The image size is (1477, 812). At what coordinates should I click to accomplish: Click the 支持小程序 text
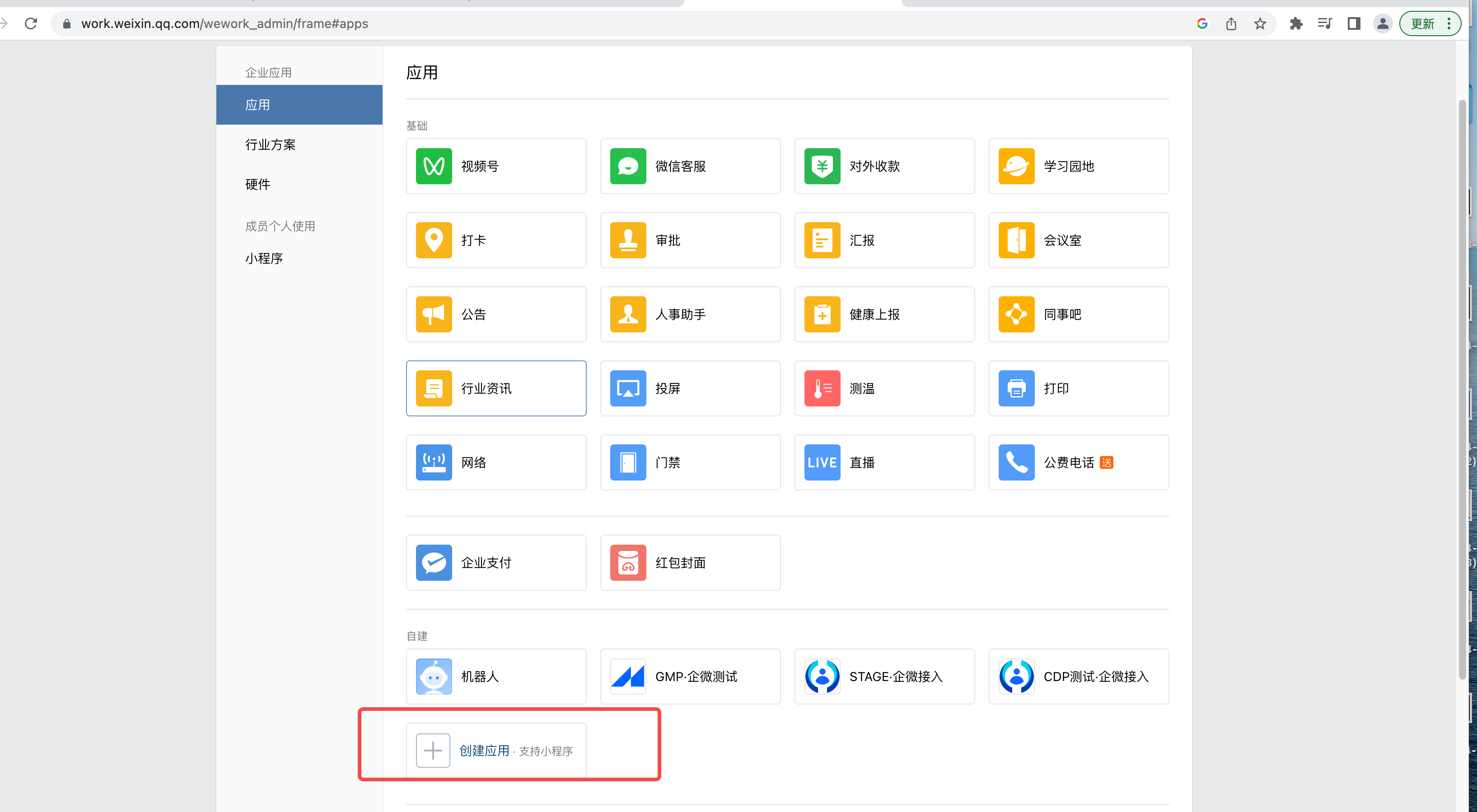[546, 751]
